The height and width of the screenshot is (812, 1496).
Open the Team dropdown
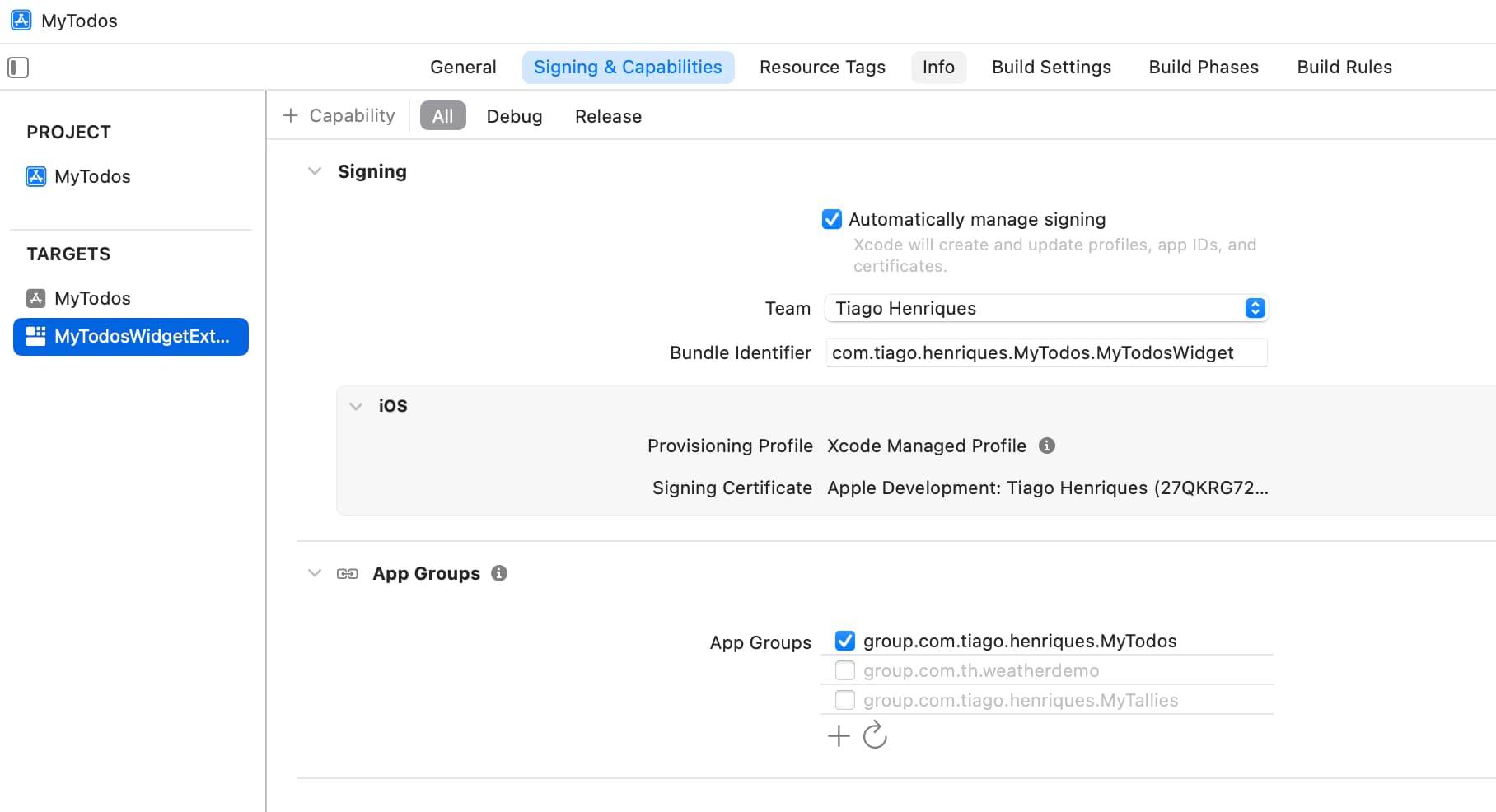click(1046, 308)
